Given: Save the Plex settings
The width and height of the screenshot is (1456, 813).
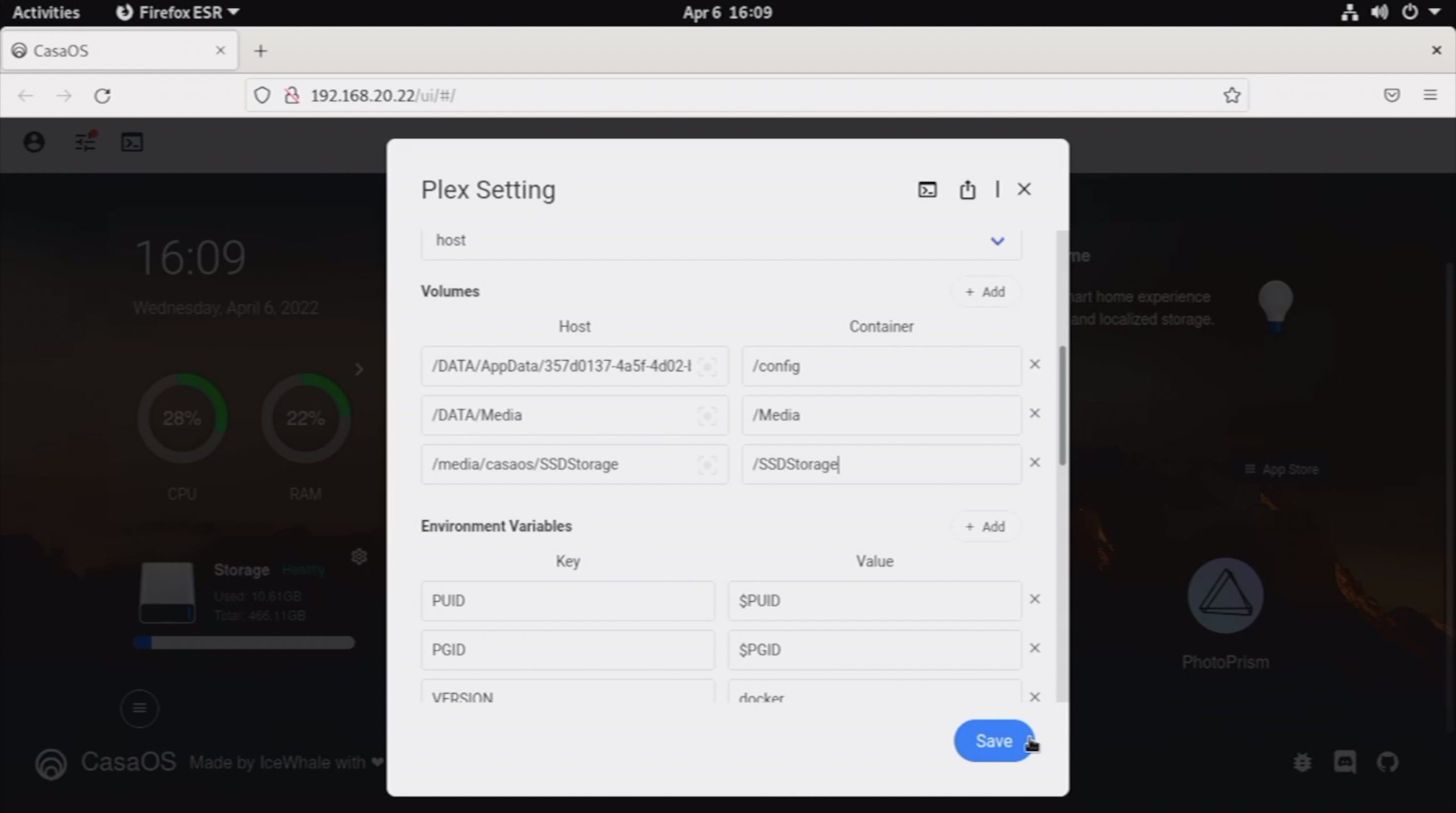Looking at the screenshot, I should click(993, 741).
